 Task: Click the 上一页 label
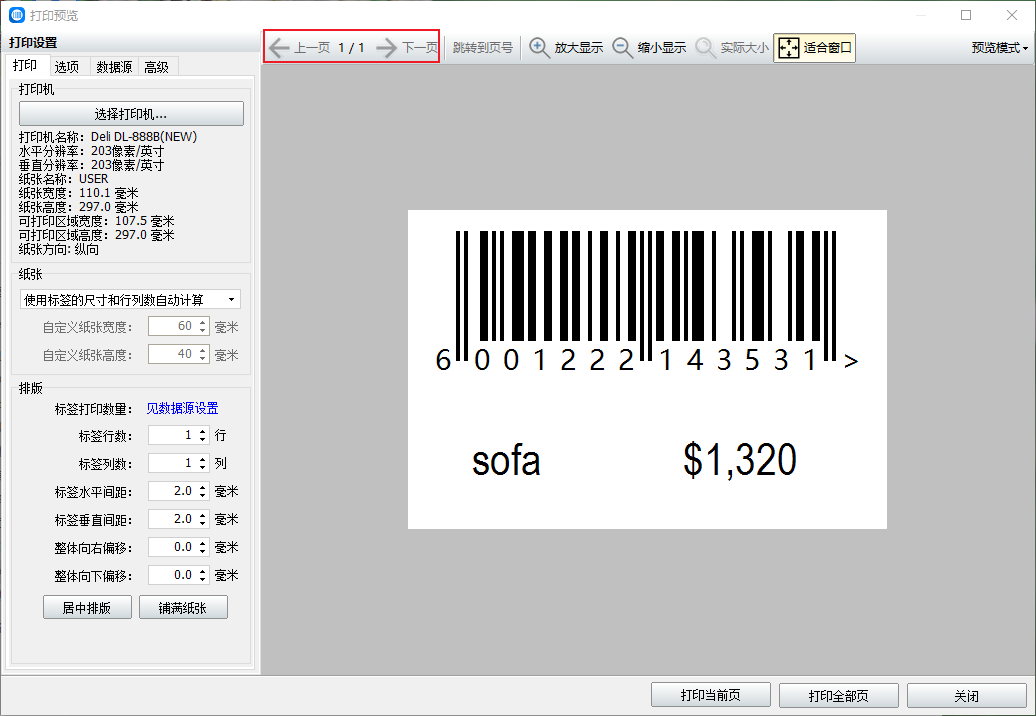click(312, 48)
